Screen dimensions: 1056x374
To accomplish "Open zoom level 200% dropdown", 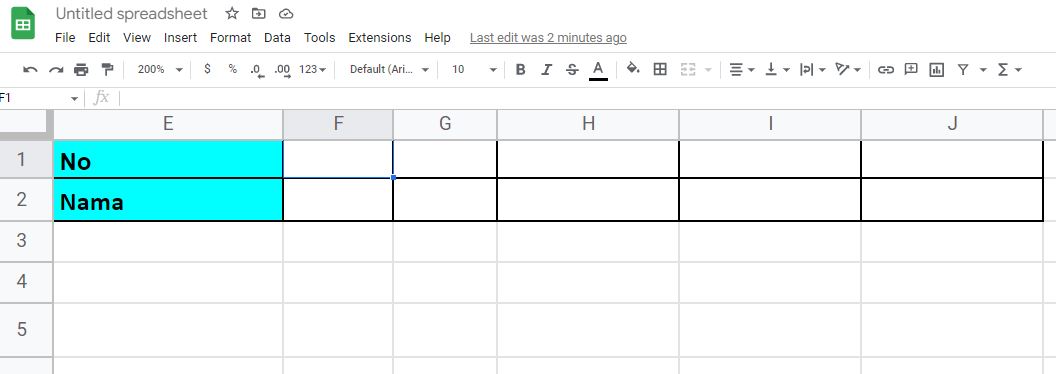I will [160, 69].
